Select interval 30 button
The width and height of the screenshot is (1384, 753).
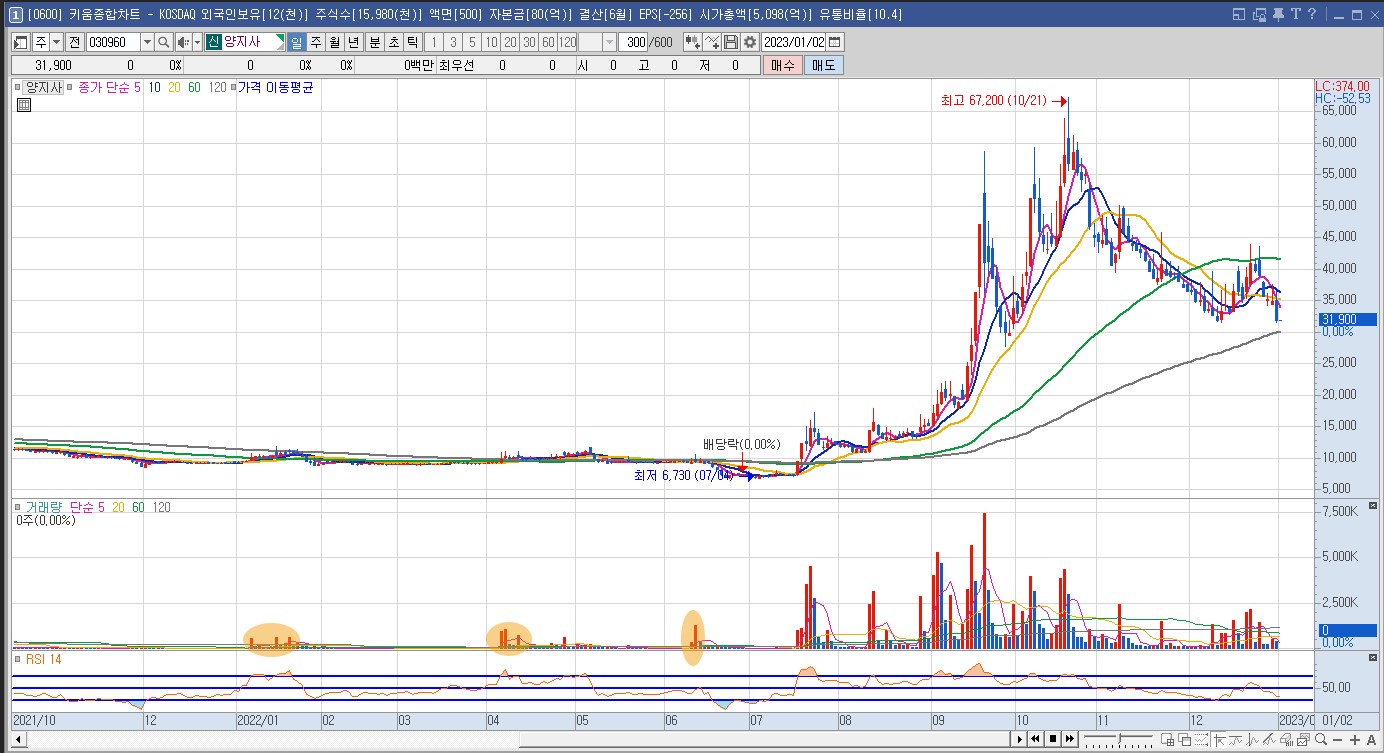pyautogui.click(x=529, y=42)
